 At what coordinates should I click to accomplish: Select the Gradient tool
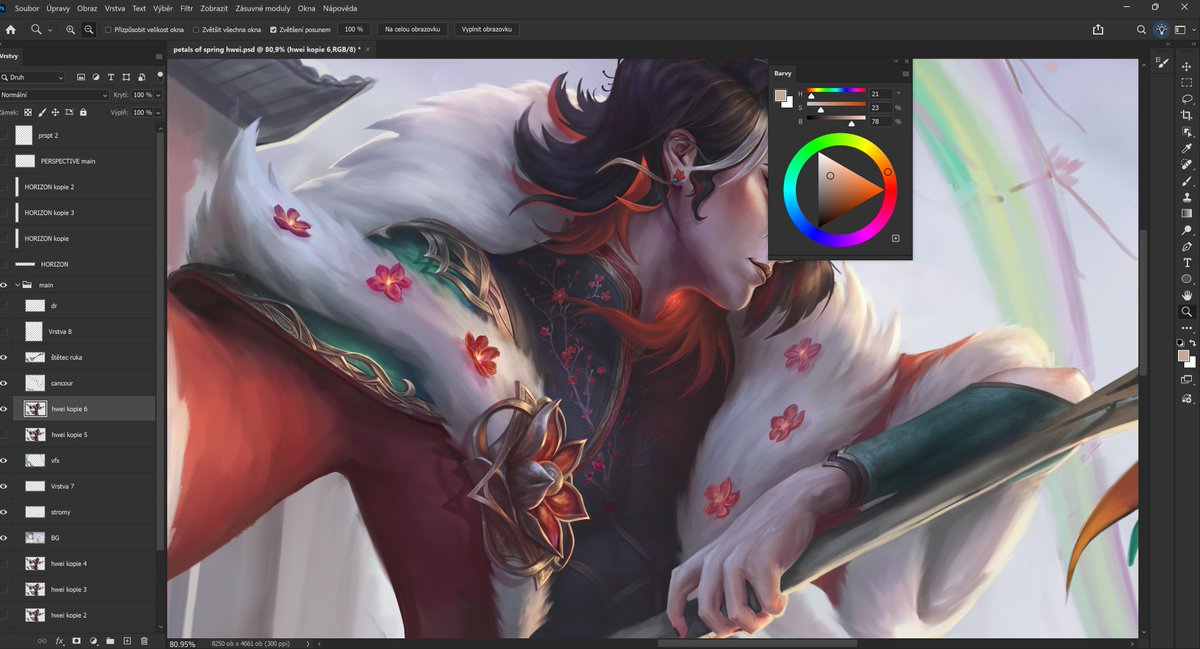pos(1187,213)
